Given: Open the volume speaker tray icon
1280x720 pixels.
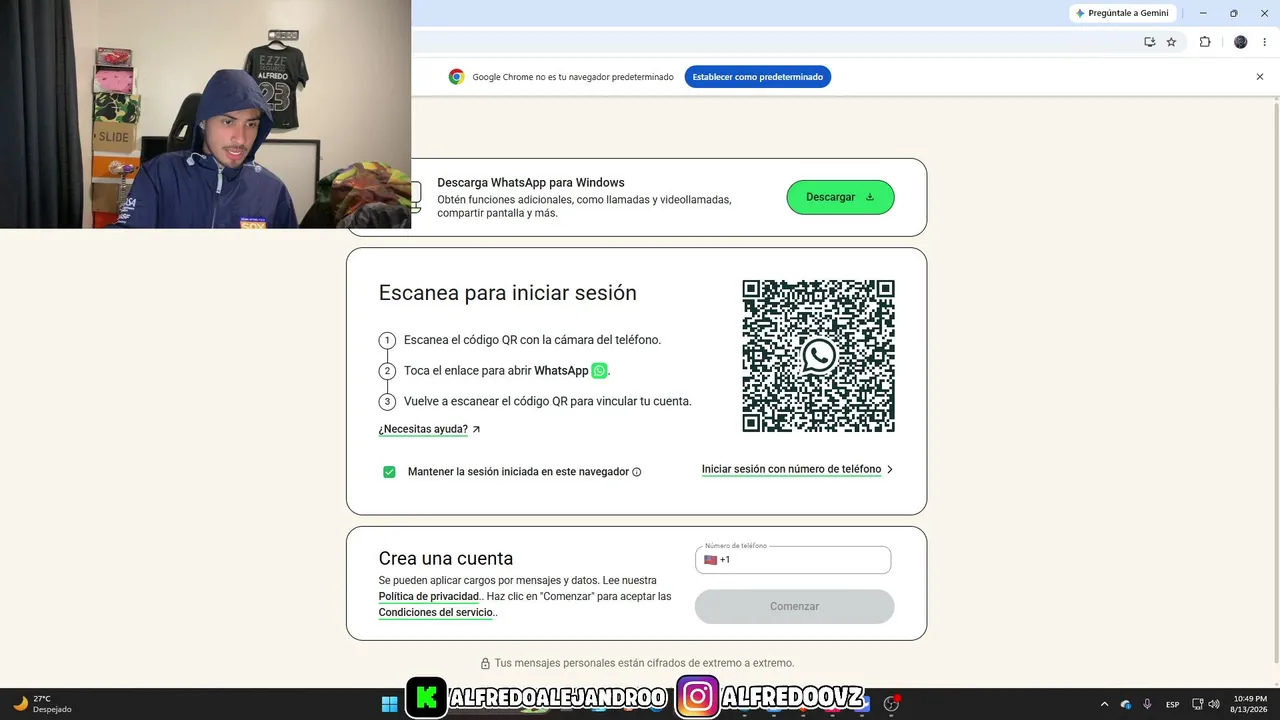Looking at the screenshot, I should [x=1214, y=704].
